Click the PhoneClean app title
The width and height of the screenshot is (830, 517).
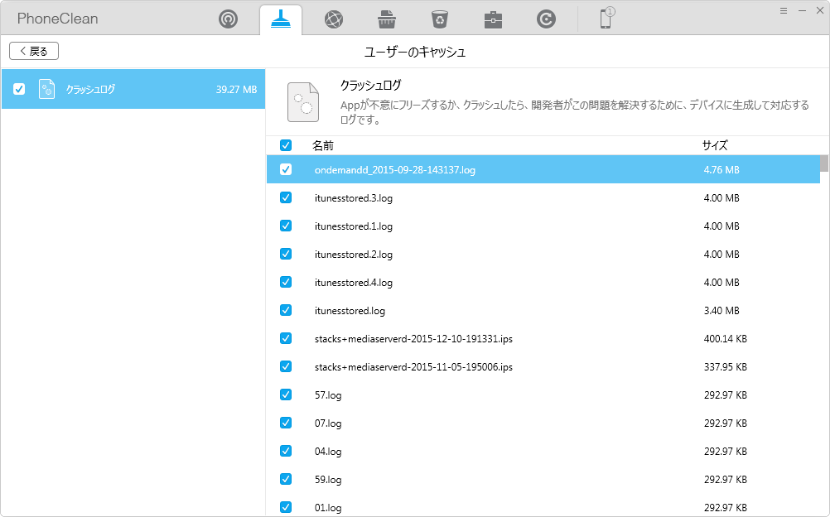pyautogui.click(x=58, y=19)
